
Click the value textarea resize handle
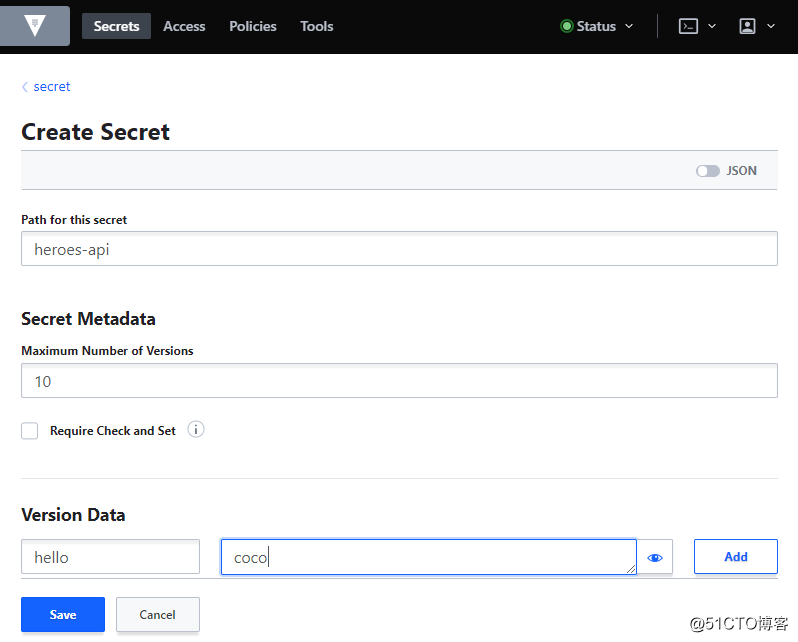pyautogui.click(x=631, y=569)
